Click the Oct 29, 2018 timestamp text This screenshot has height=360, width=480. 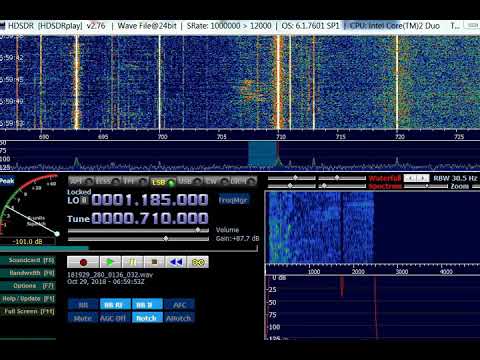106,282
